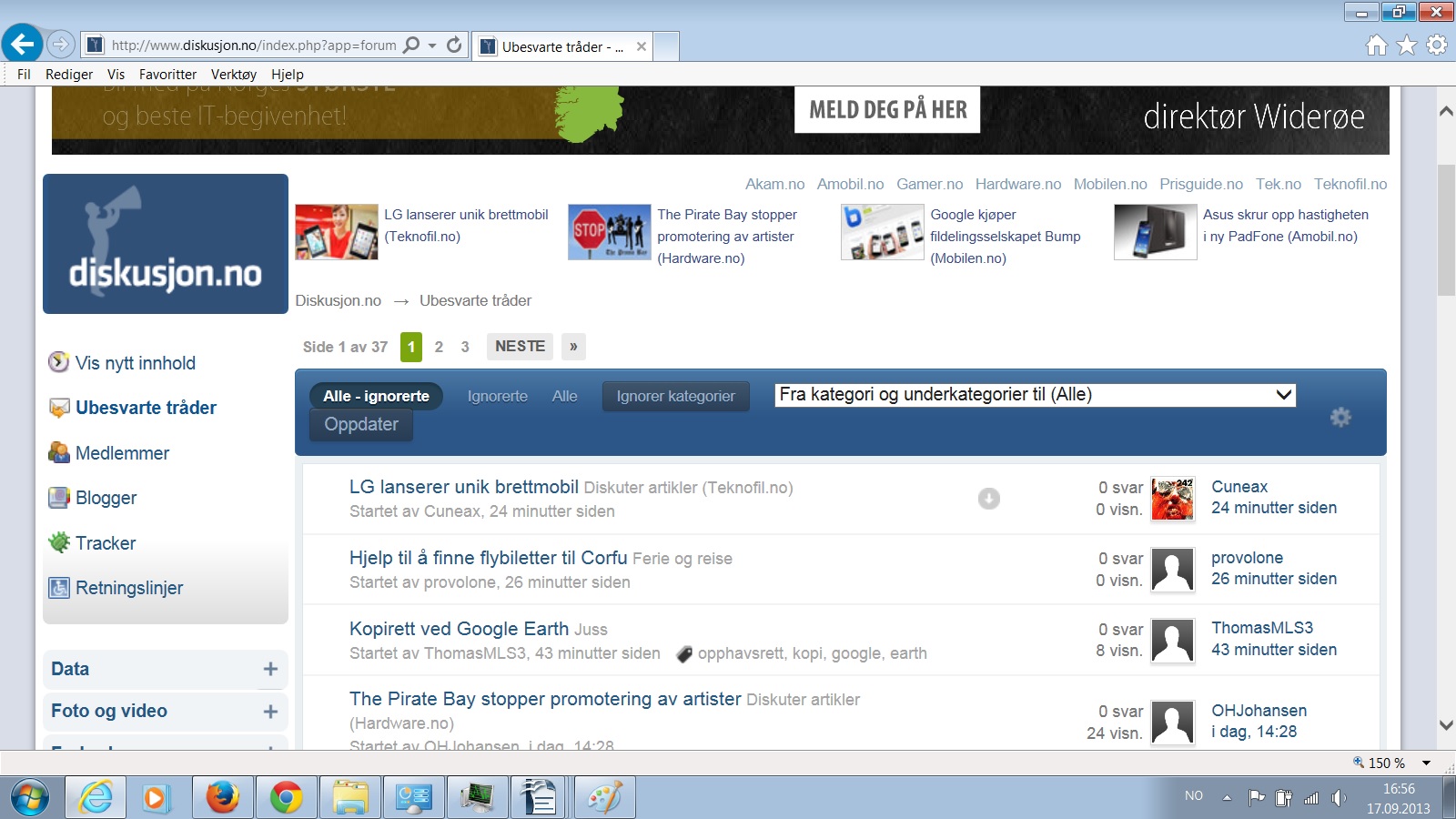Click volume icon in system tray

[x=1338, y=798]
